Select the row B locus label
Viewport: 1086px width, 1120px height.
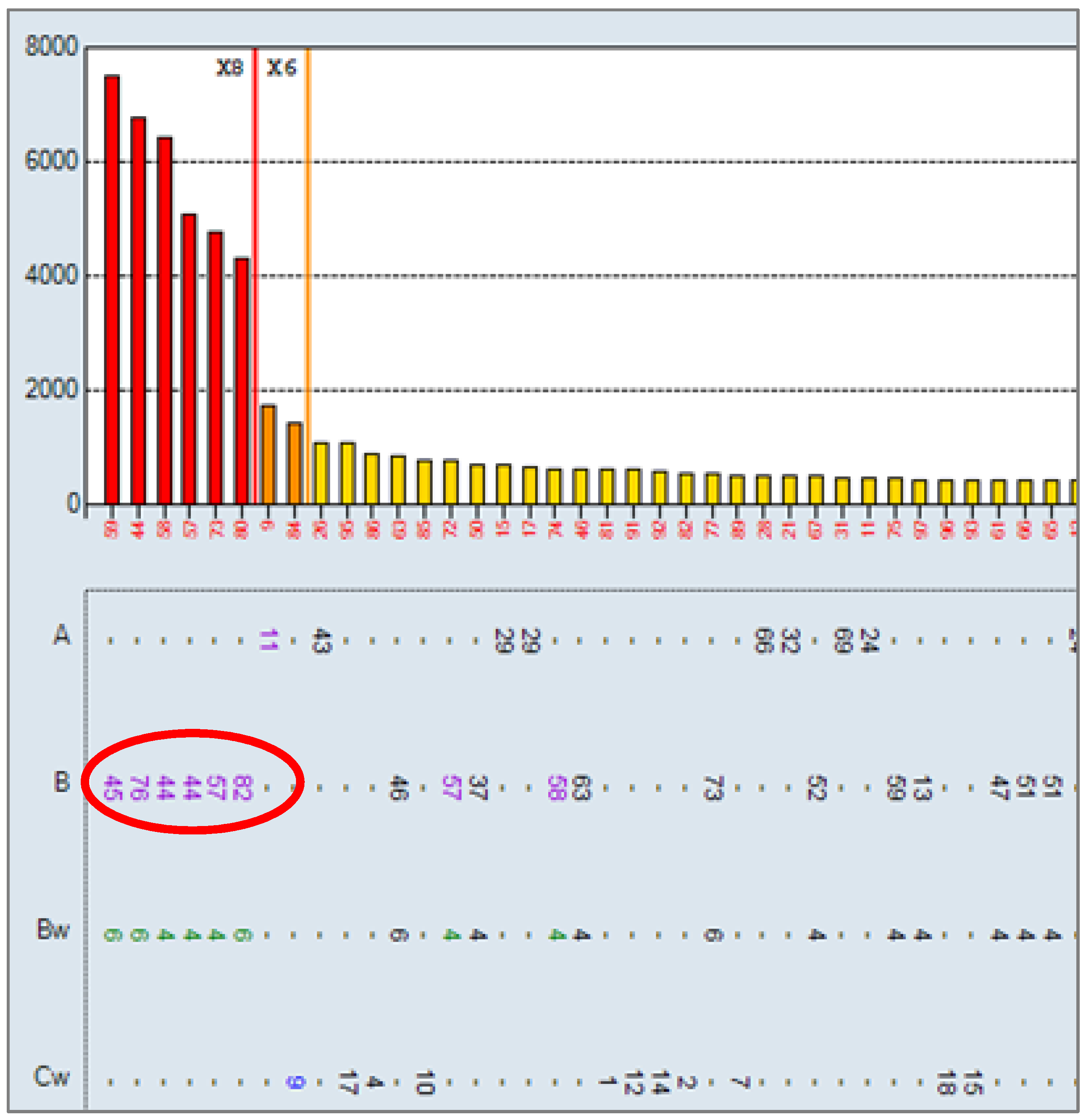62,782
